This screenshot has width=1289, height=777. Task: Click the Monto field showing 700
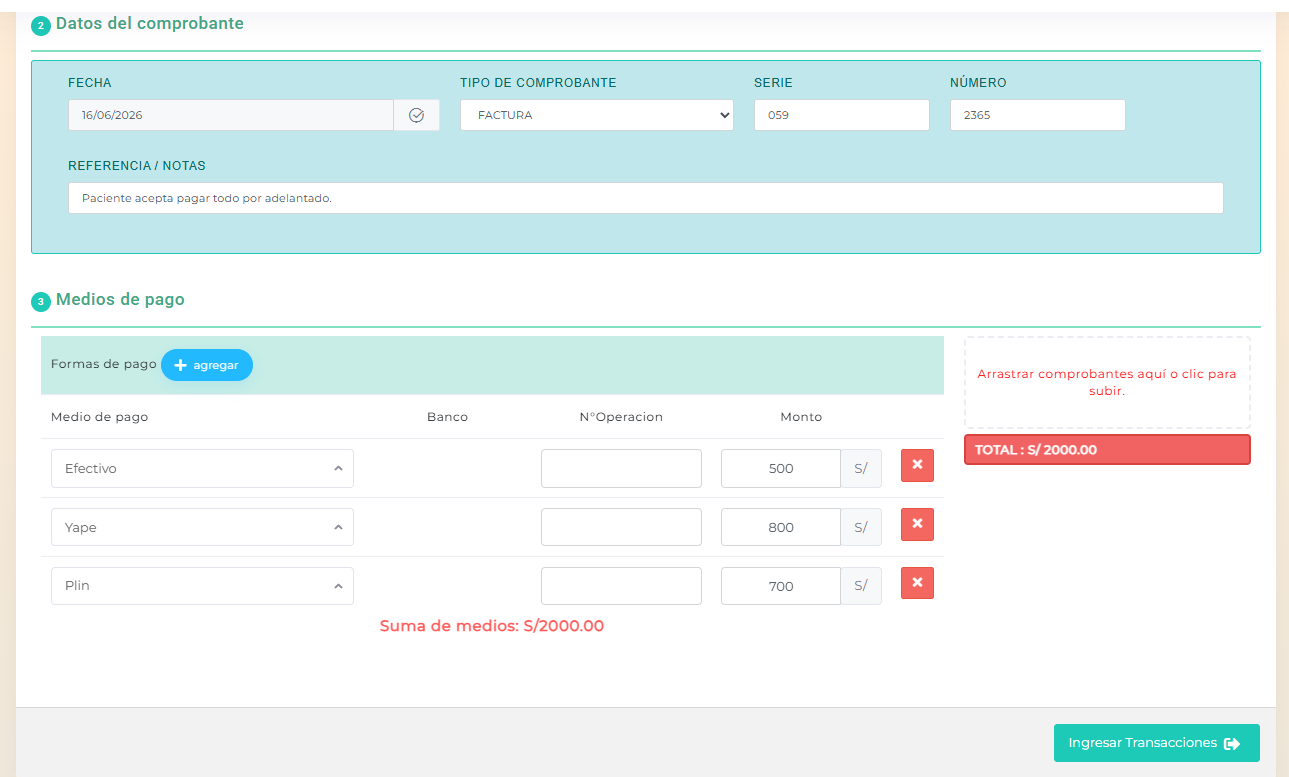click(x=781, y=586)
